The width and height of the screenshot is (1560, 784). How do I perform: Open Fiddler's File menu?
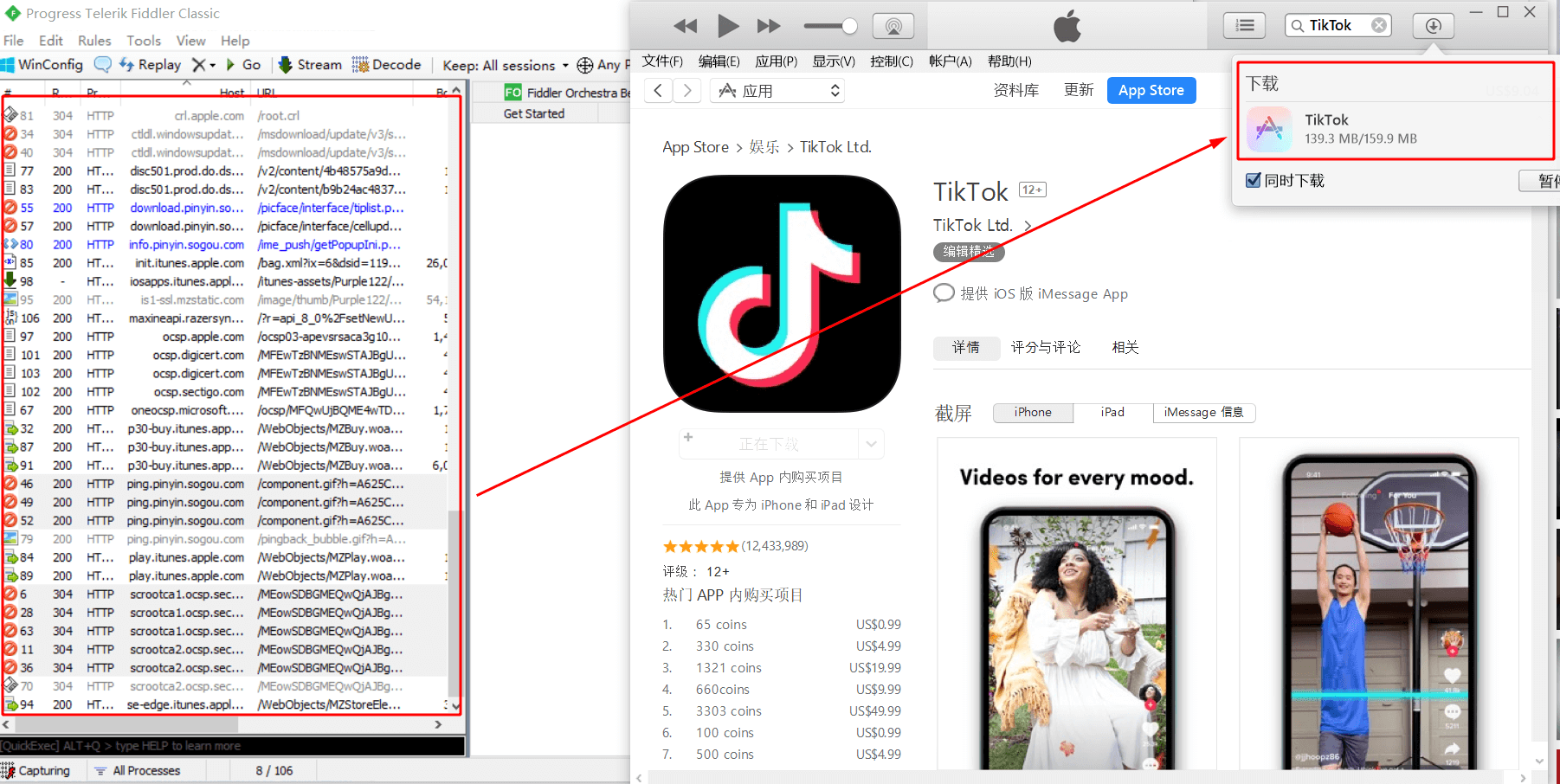coord(13,41)
